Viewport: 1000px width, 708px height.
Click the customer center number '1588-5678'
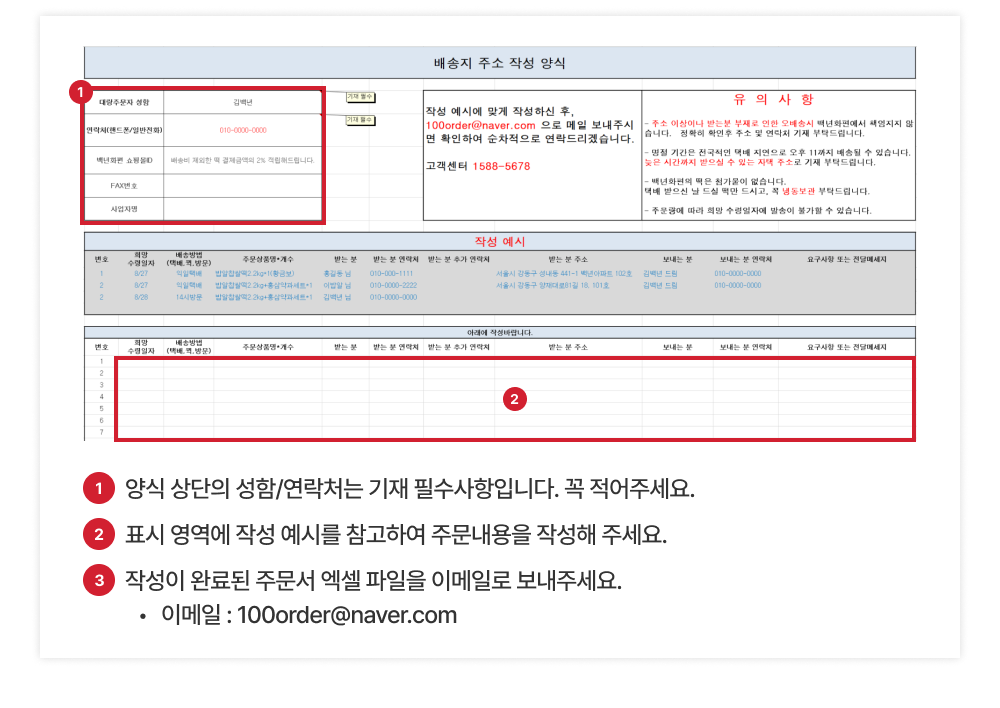click(501, 166)
